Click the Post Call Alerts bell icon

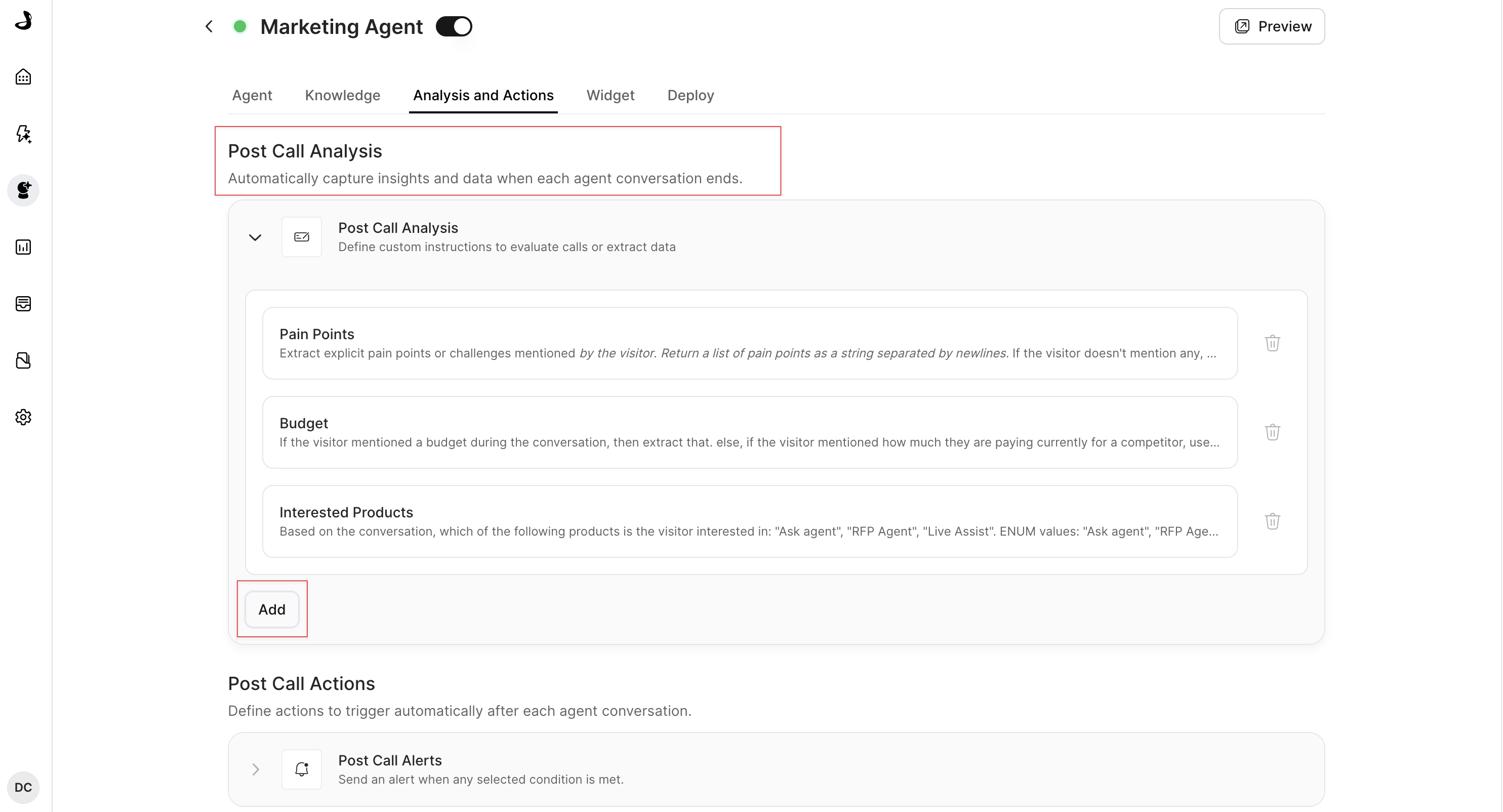coord(302,769)
